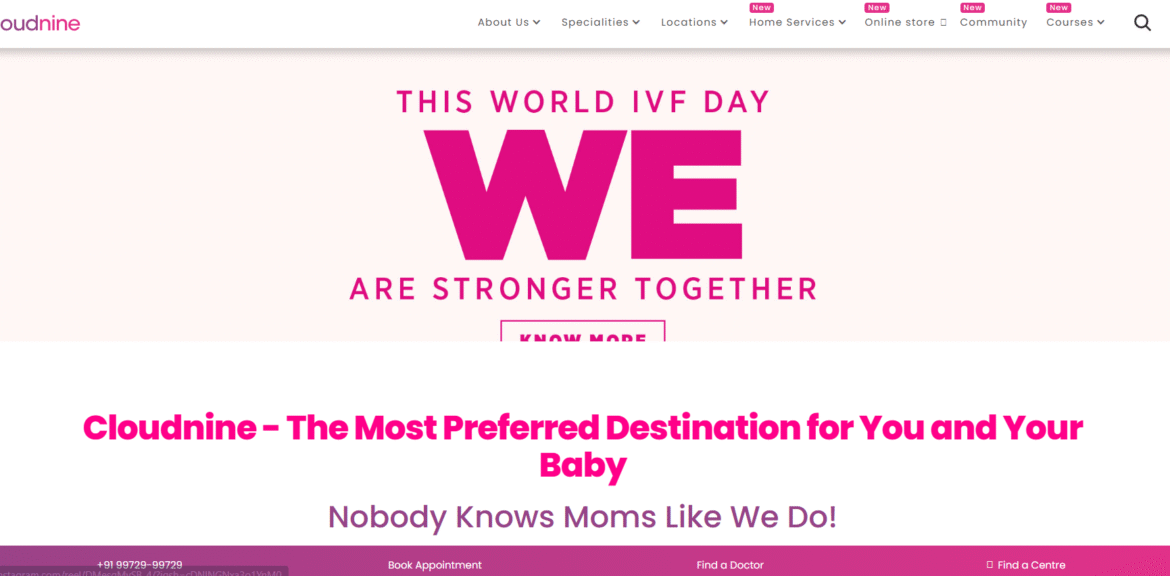
Task: Open the Online store menu item
Action: point(899,22)
